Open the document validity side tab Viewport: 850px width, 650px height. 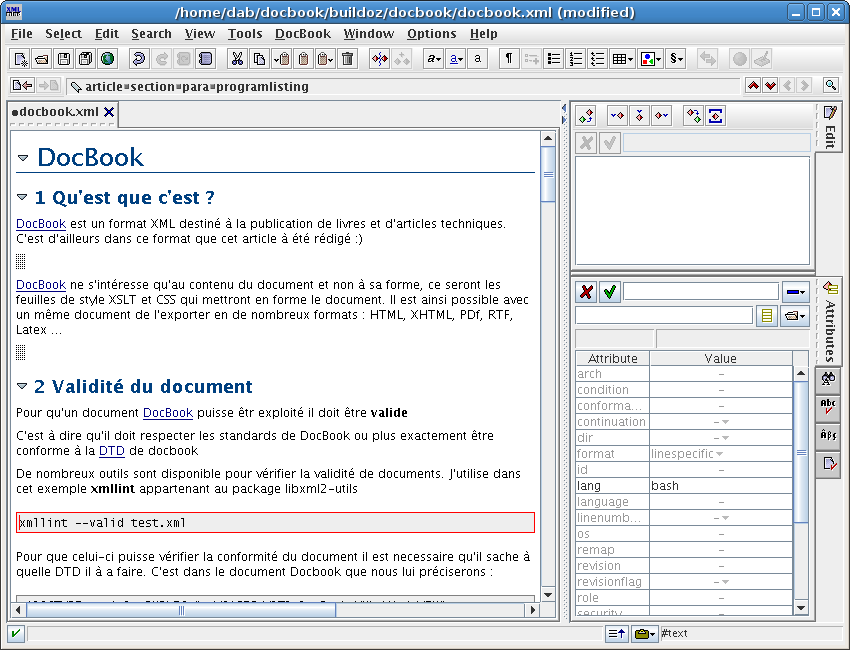coord(828,464)
